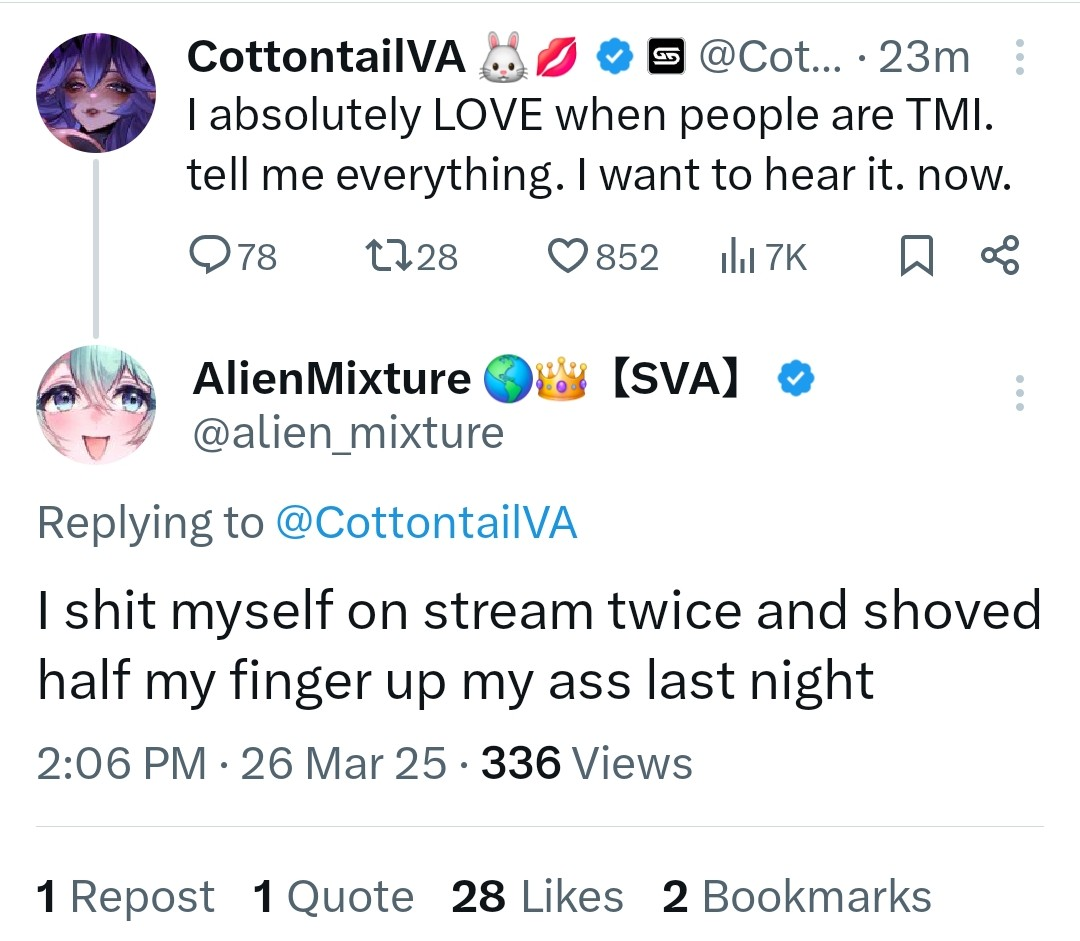The image size is (1080, 941).
Task: Click the share icon on CottontailVA's post
Action: [x=999, y=256]
